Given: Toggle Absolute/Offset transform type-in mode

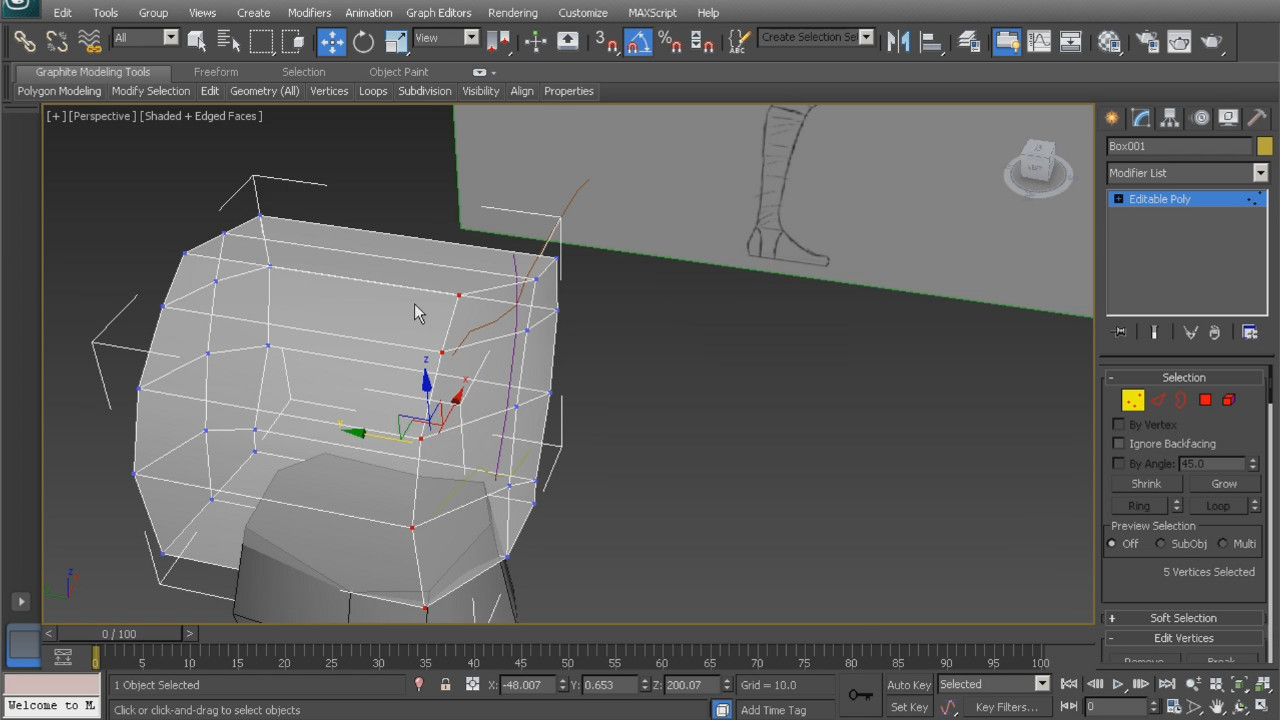Looking at the screenshot, I should click(x=472, y=685).
